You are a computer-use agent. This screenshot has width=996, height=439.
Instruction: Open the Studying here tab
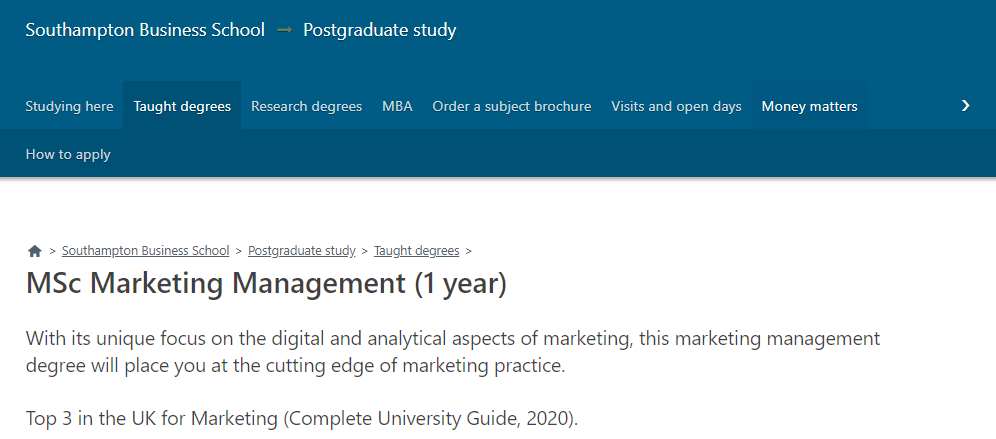click(69, 106)
